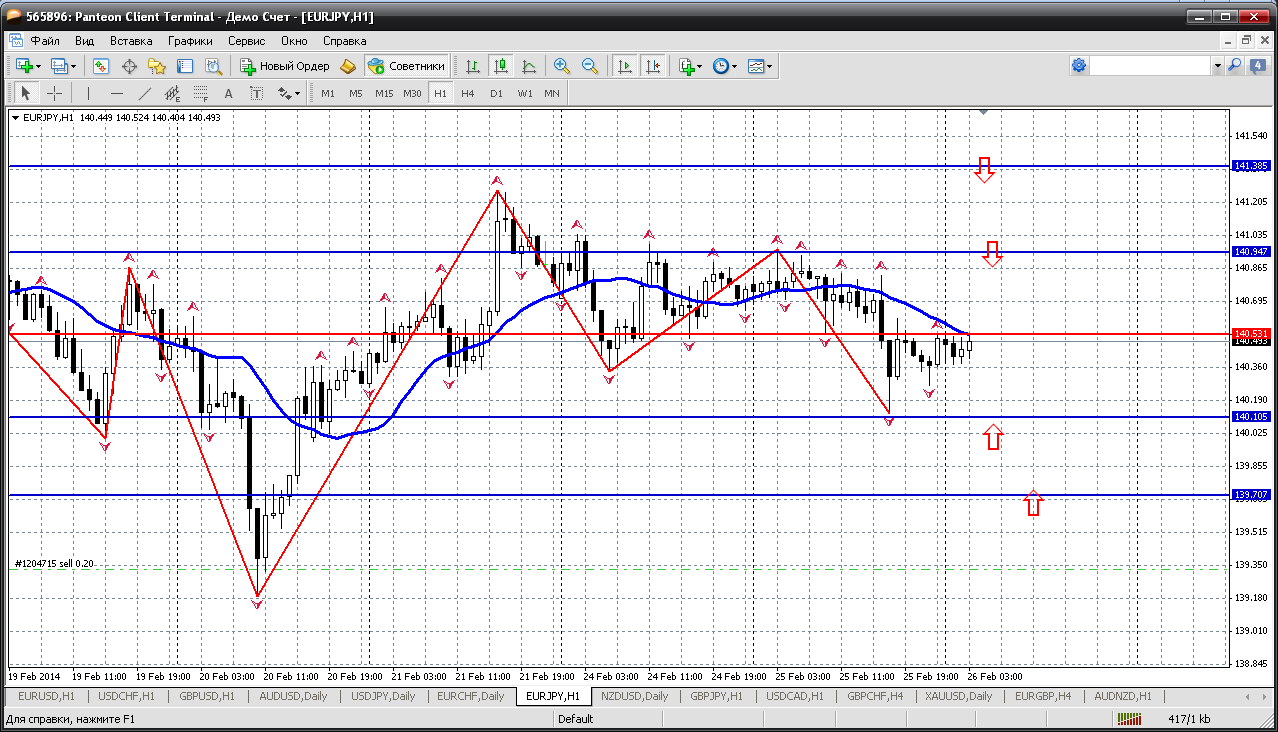Select the H4 timeframe
Viewport: 1278px width, 732px height.
[x=468, y=93]
